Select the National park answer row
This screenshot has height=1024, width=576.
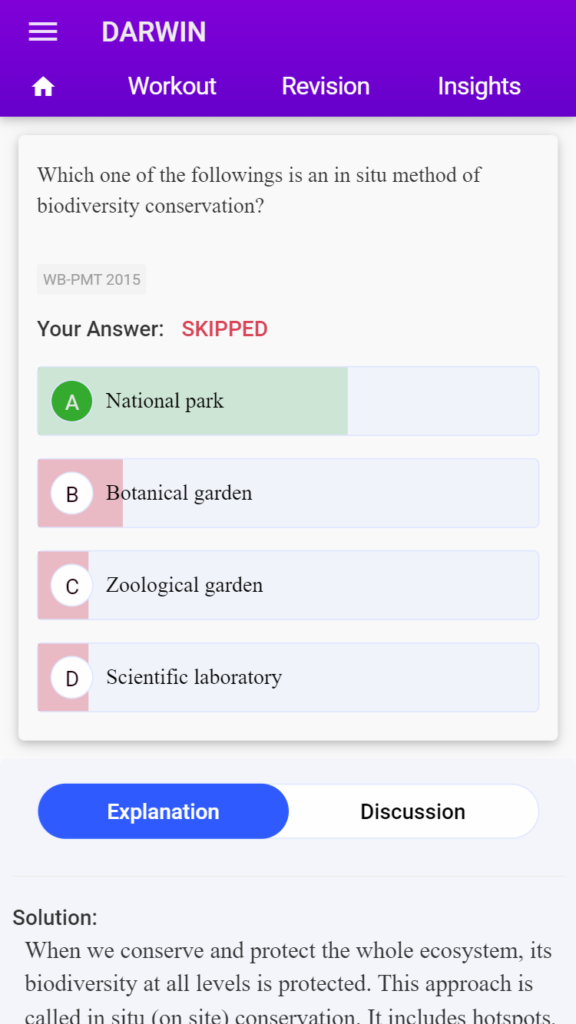tap(288, 401)
